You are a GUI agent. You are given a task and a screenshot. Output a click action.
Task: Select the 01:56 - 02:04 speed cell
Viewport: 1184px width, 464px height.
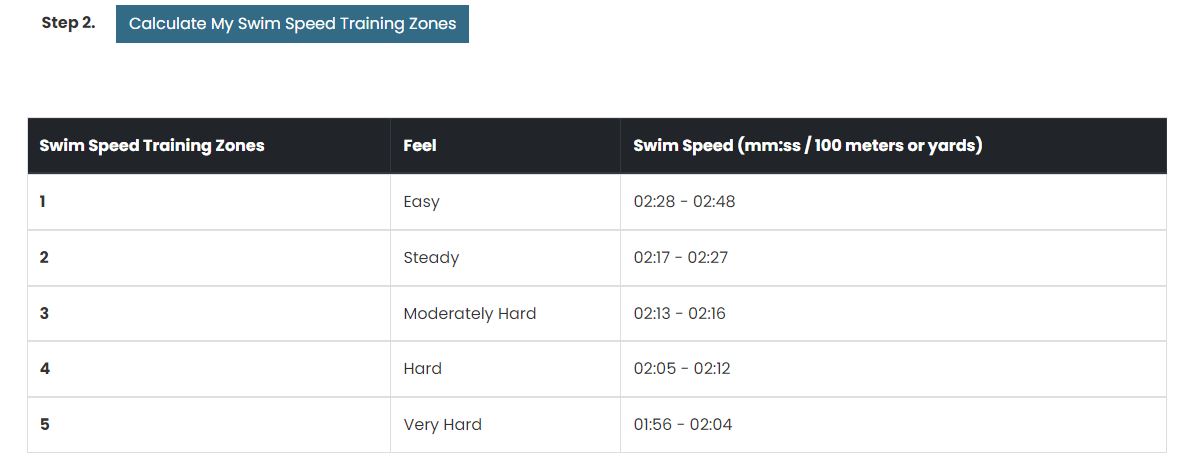pos(682,425)
